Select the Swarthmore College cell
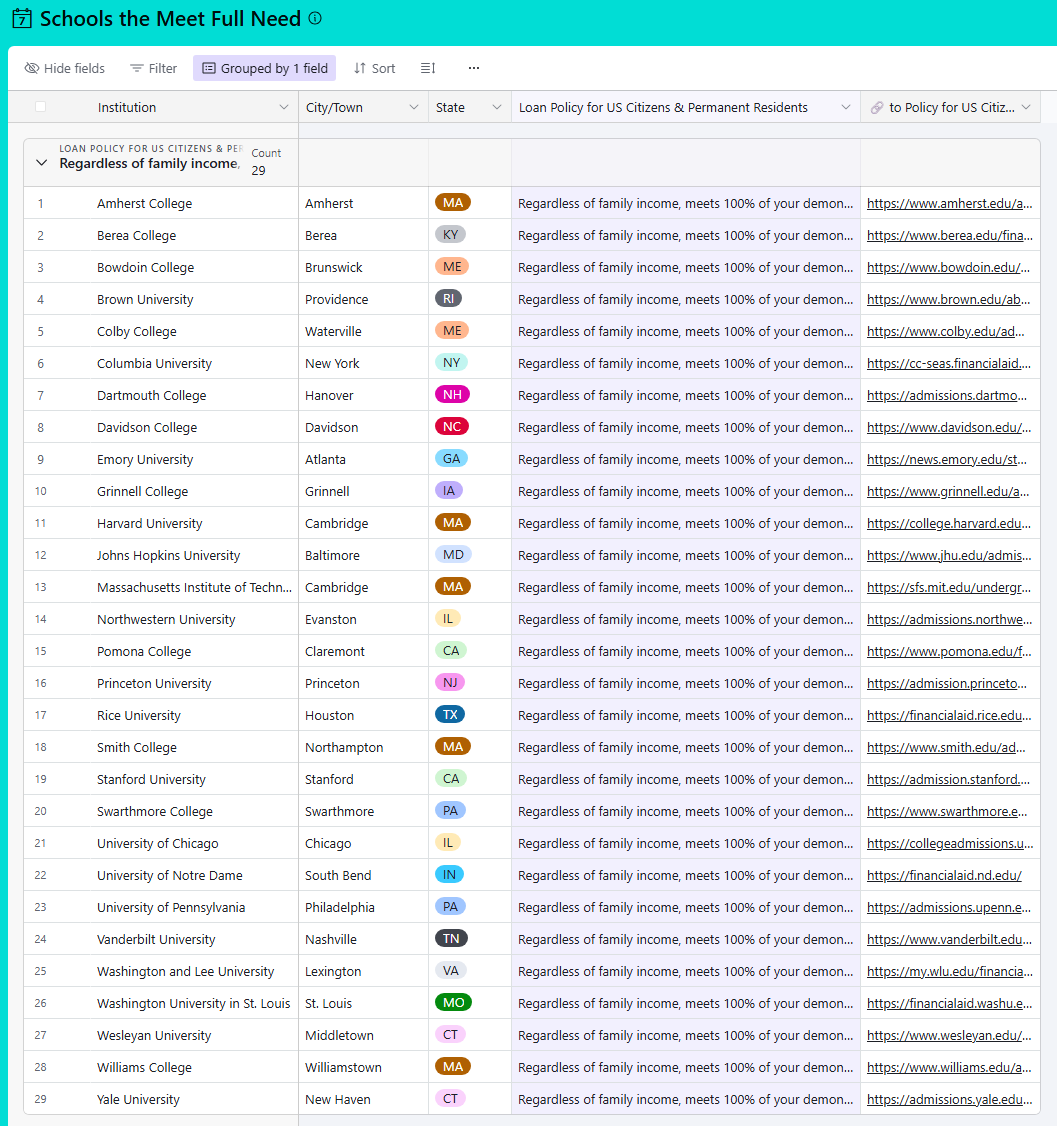1057x1126 pixels. click(x=194, y=811)
